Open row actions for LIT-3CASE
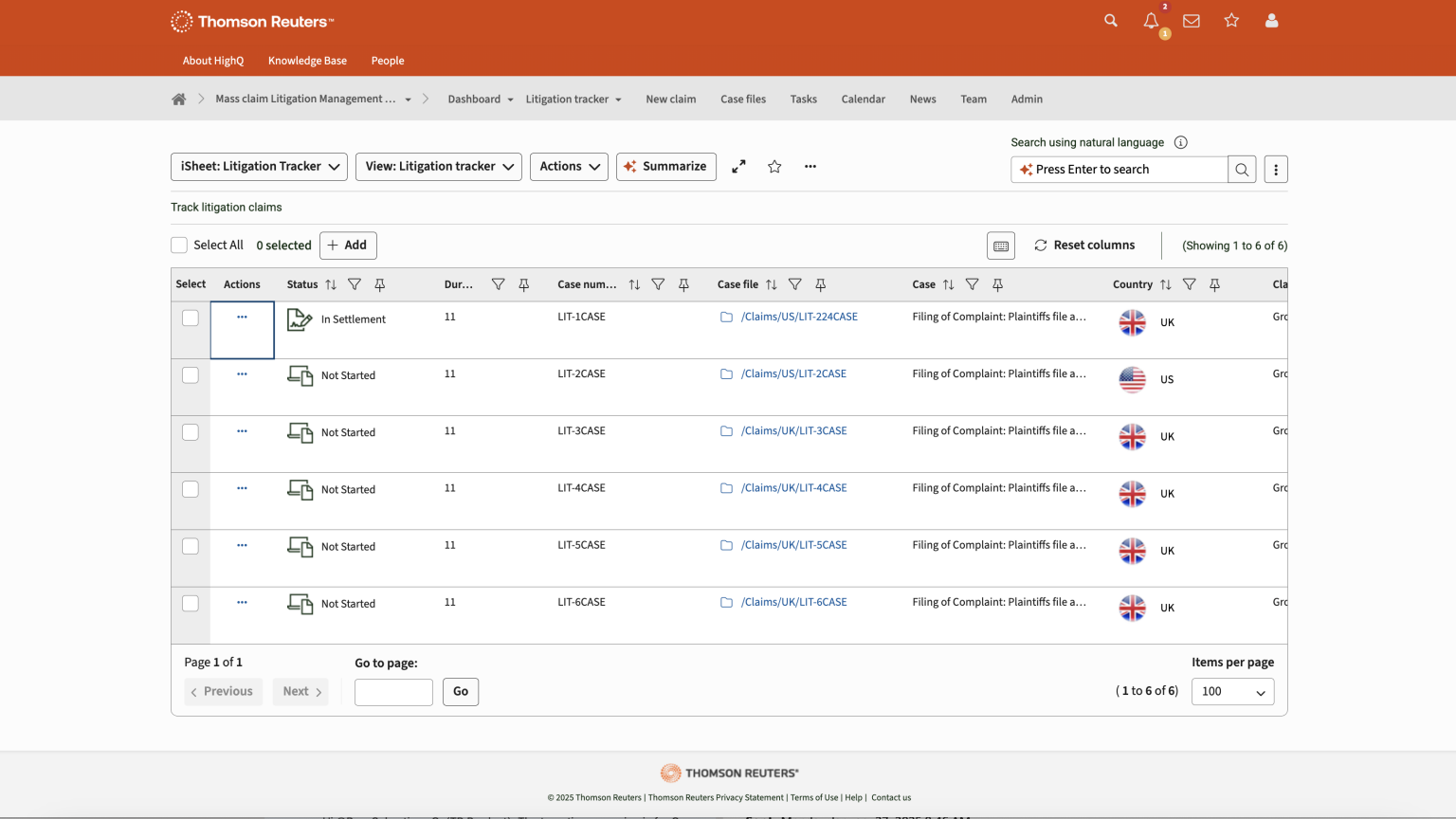This screenshot has height=819, width=1456. 242,431
